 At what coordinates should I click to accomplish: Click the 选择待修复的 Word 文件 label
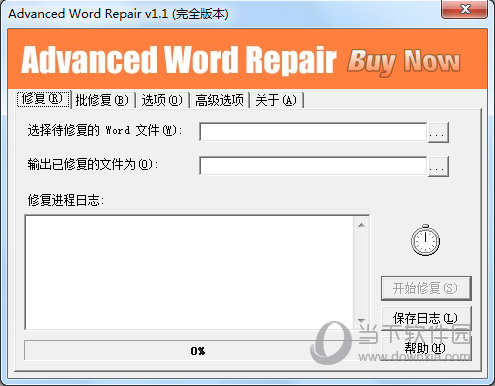click(105, 130)
